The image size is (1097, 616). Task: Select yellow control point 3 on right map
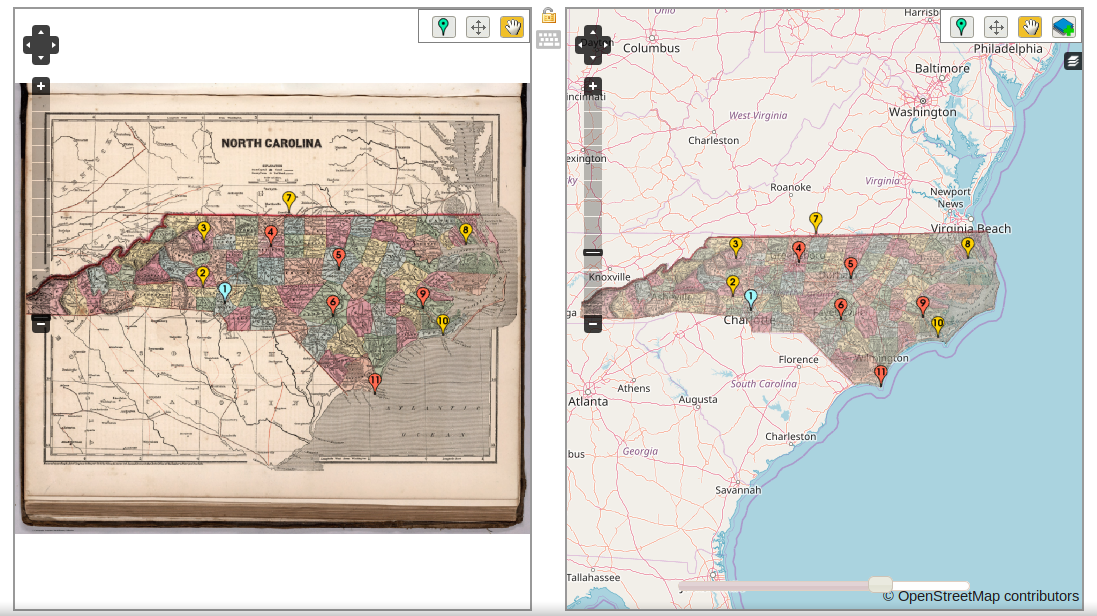[735, 247]
